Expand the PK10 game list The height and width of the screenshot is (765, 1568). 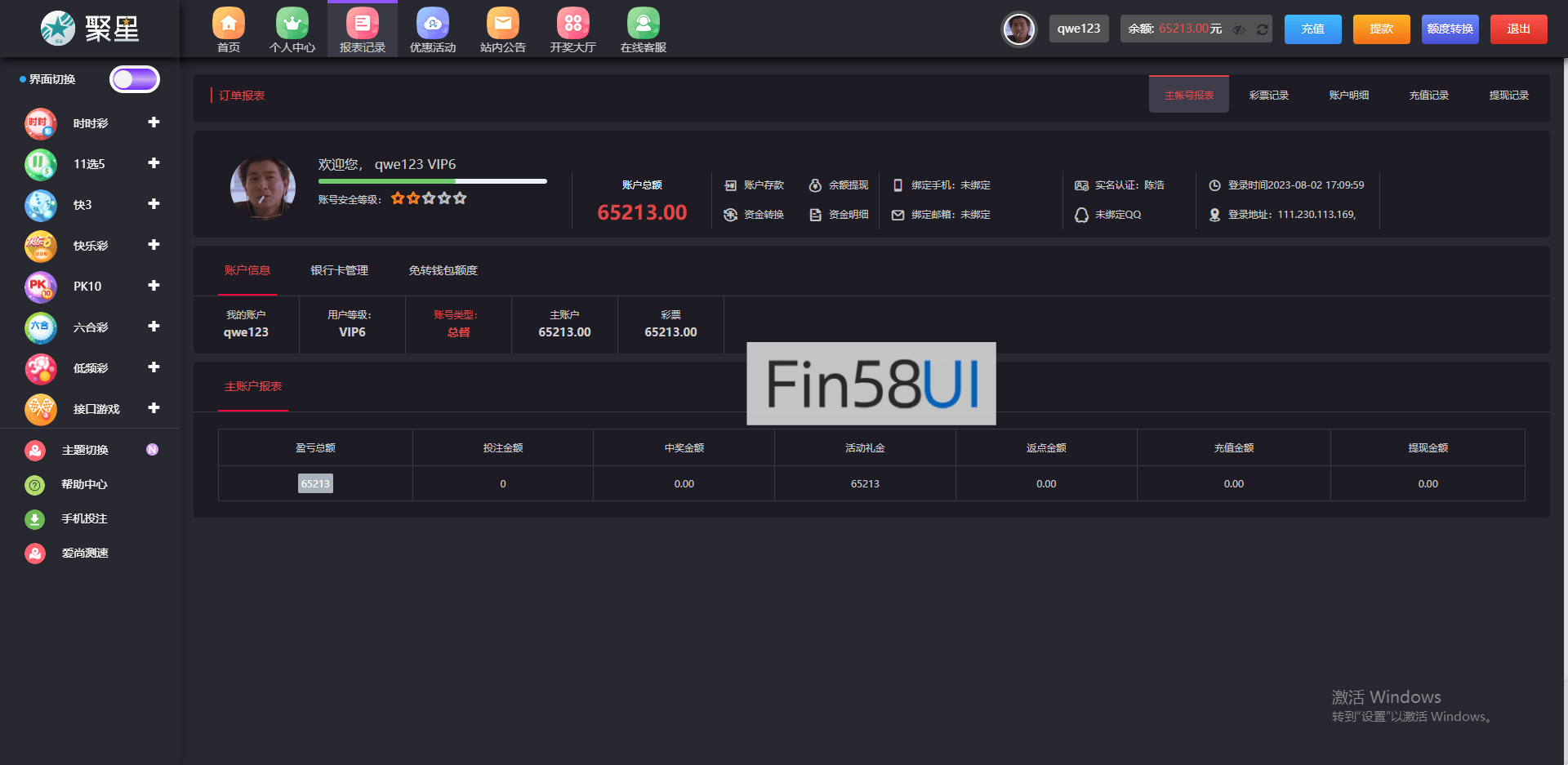click(x=154, y=286)
